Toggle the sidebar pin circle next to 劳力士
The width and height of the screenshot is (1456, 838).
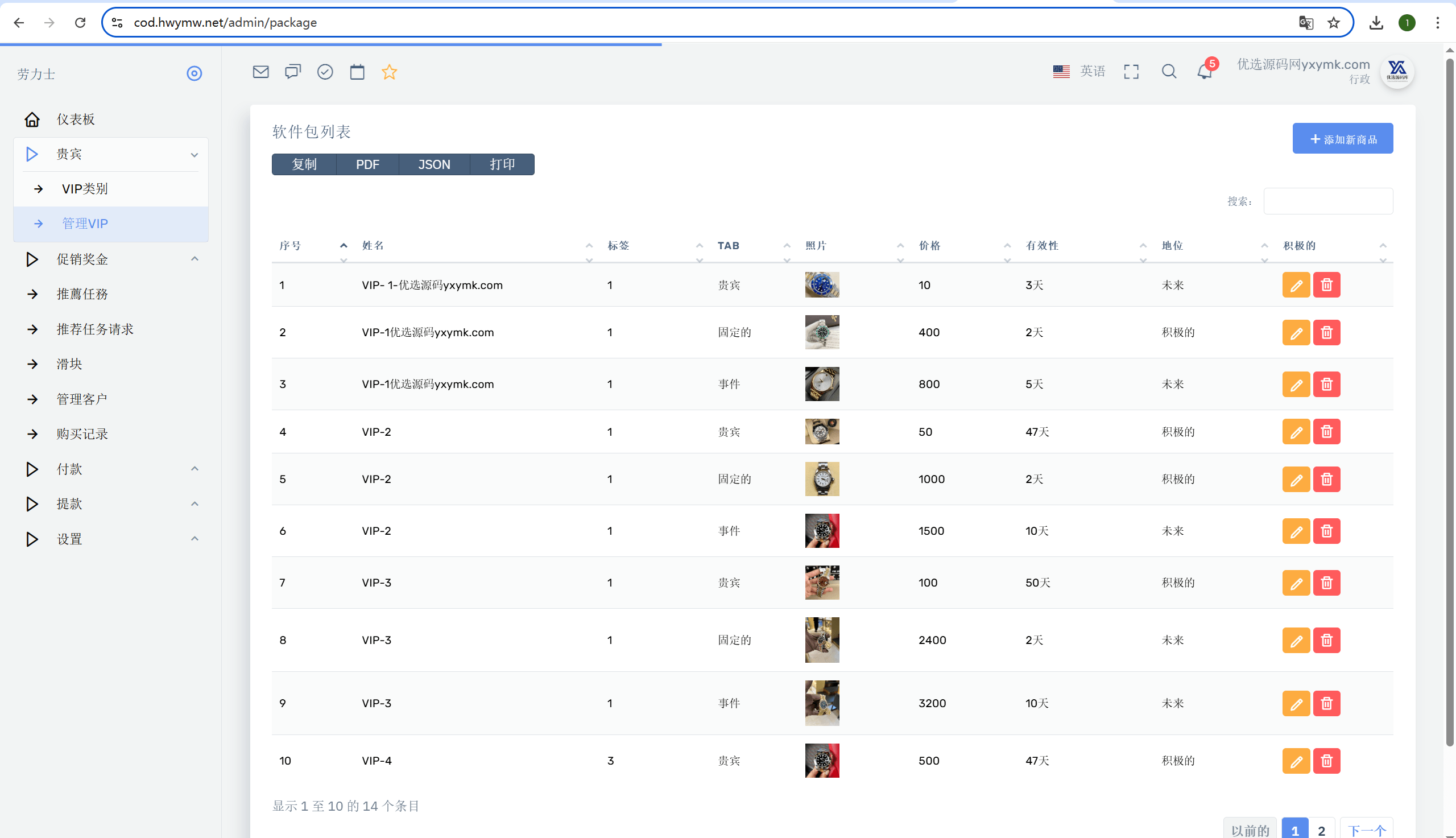[x=195, y=73]
